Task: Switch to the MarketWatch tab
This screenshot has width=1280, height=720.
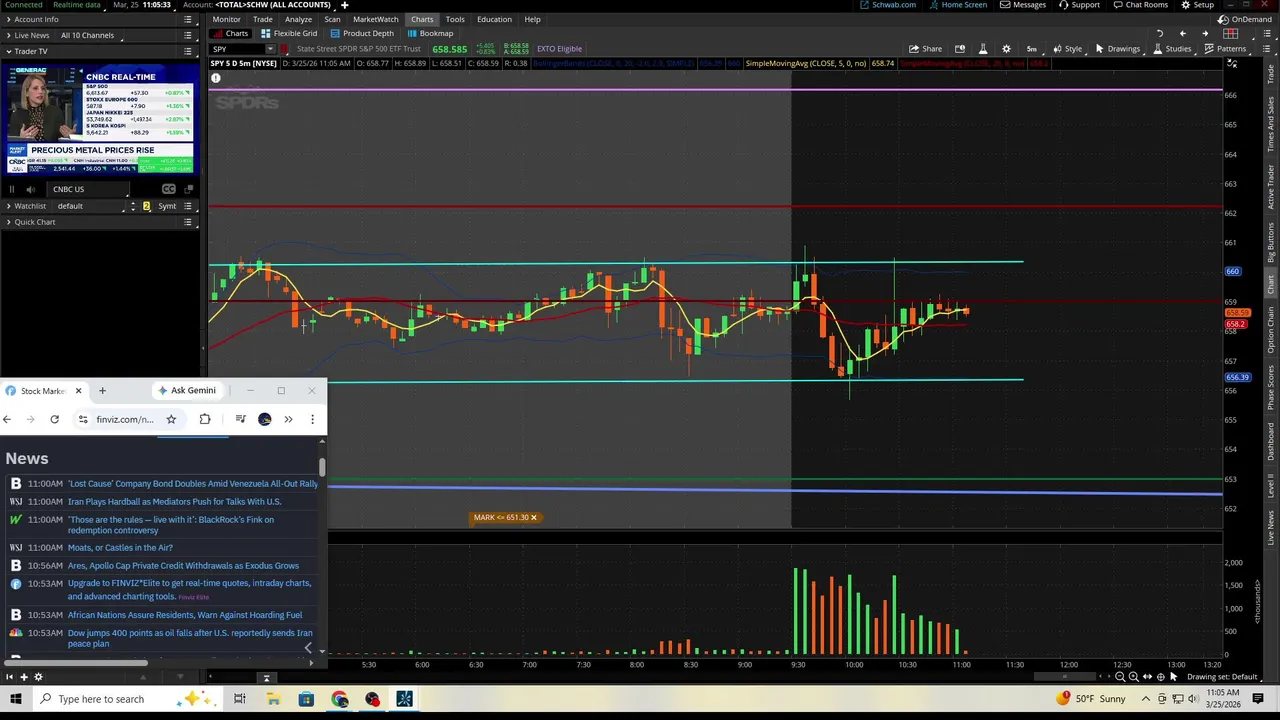Action: click(x=375, y=19)
